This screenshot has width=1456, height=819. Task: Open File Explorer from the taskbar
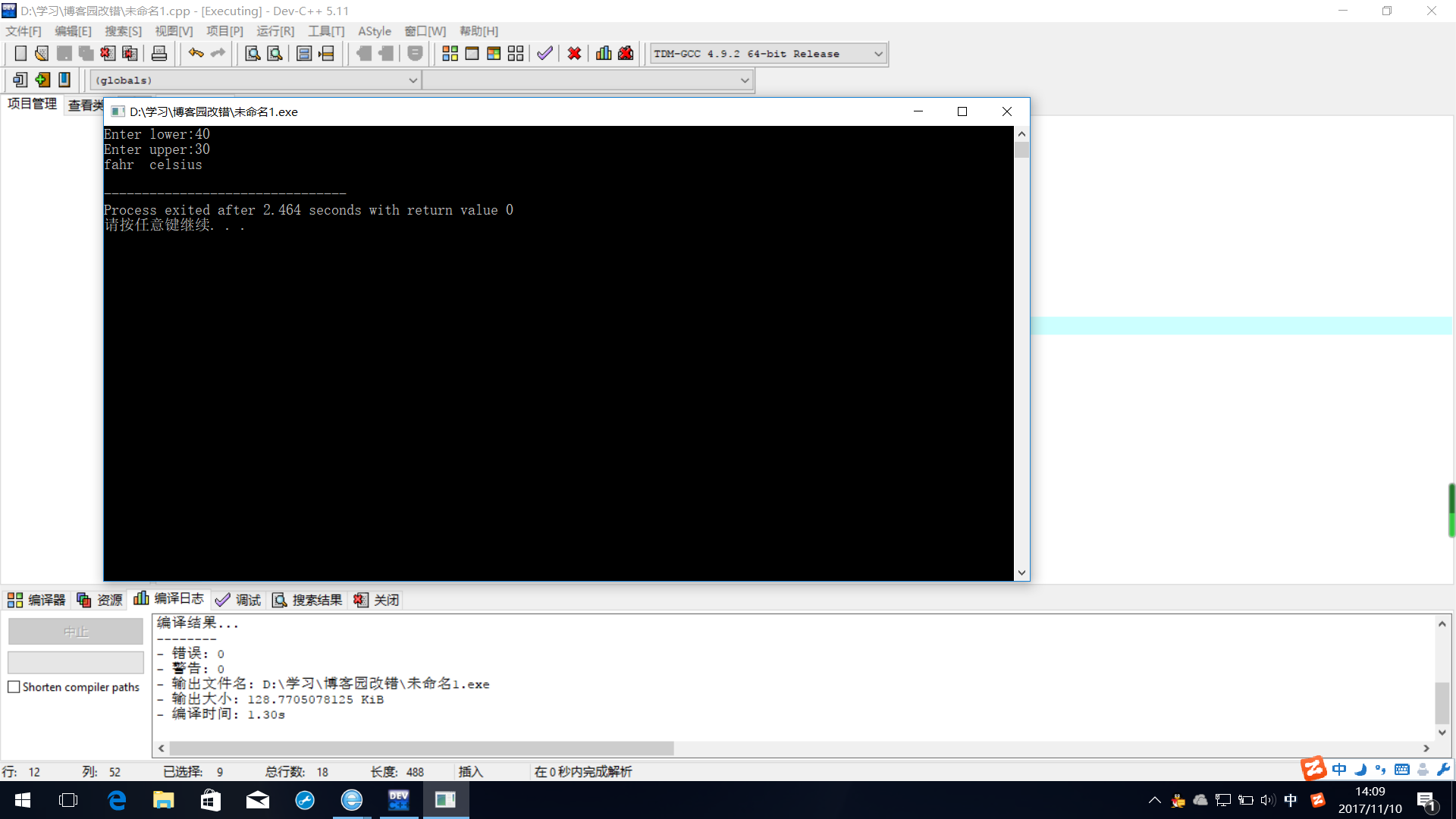tap(164, 800)
